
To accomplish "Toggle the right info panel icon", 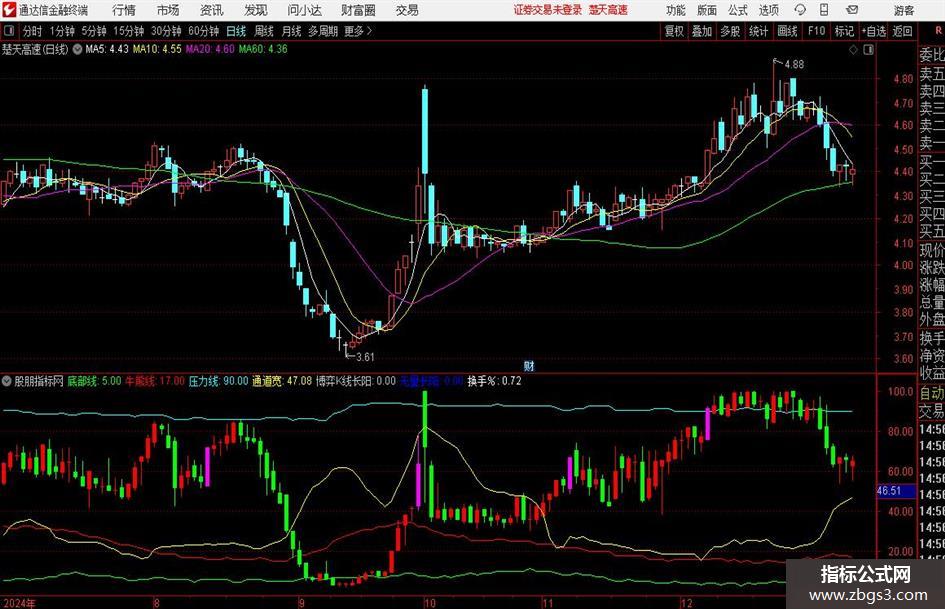I will click(x=868, y=50).
